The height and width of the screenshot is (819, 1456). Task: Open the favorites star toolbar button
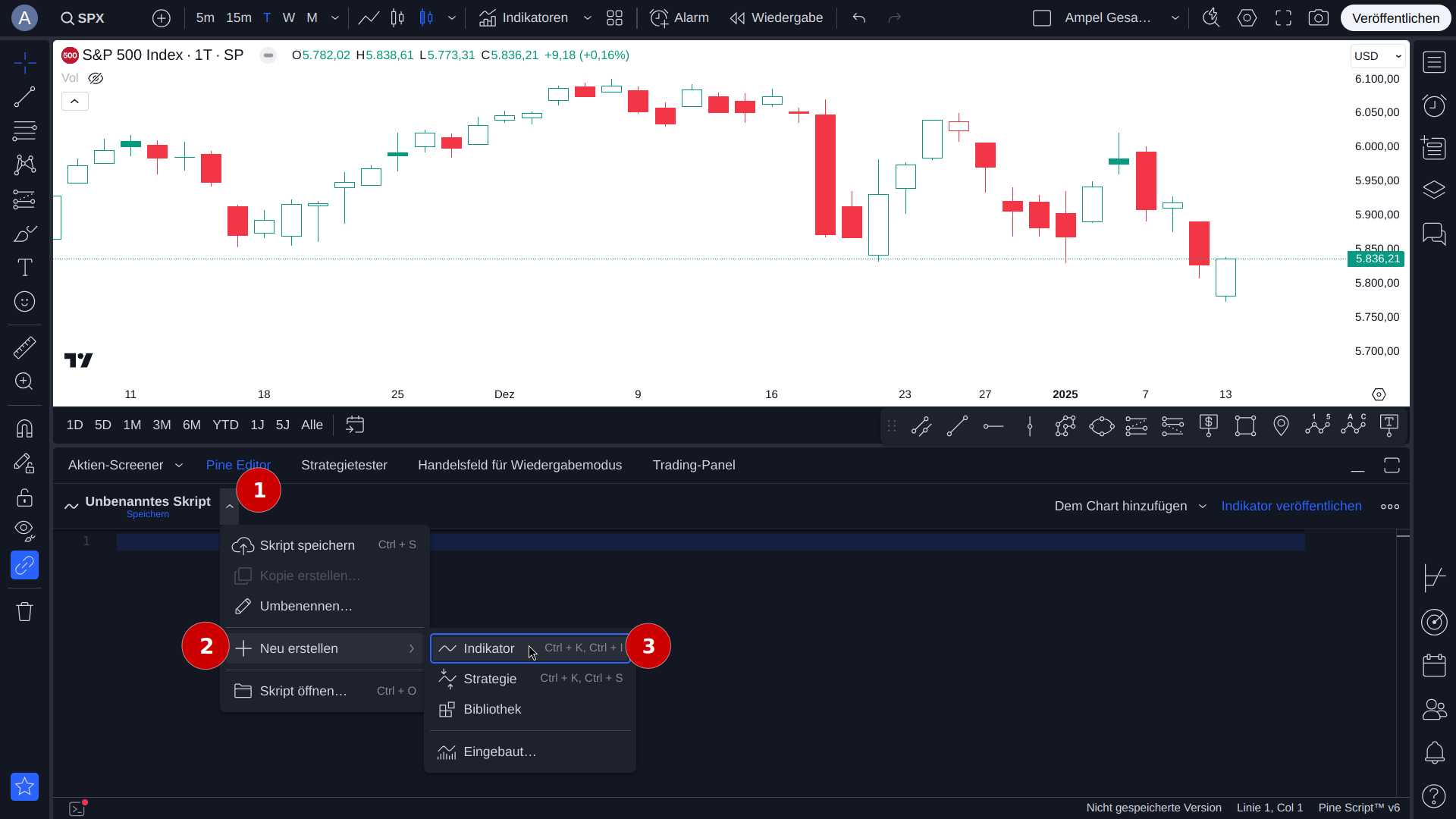(x=24, y=786)
